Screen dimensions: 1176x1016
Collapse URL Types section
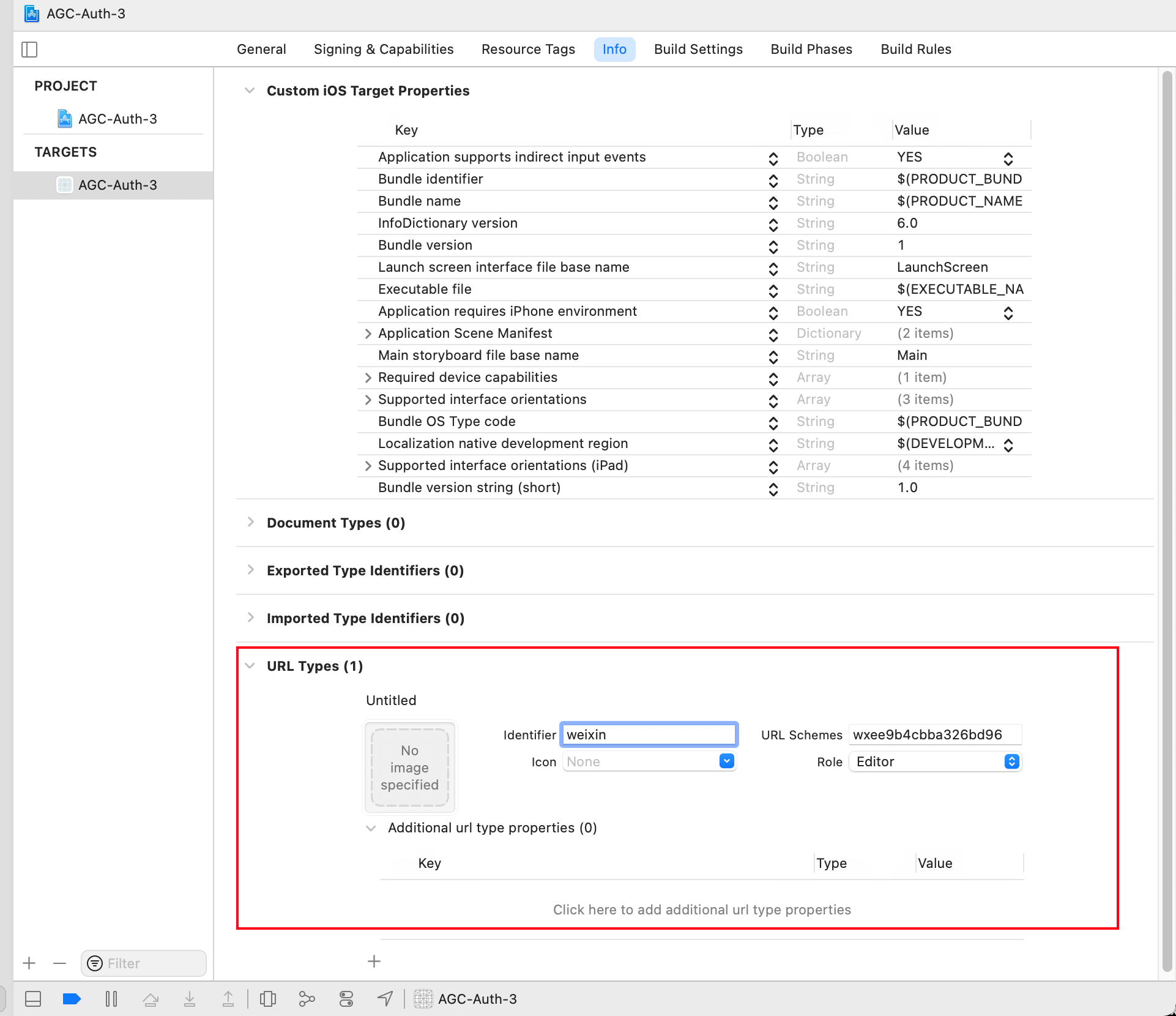coord(250,666)
